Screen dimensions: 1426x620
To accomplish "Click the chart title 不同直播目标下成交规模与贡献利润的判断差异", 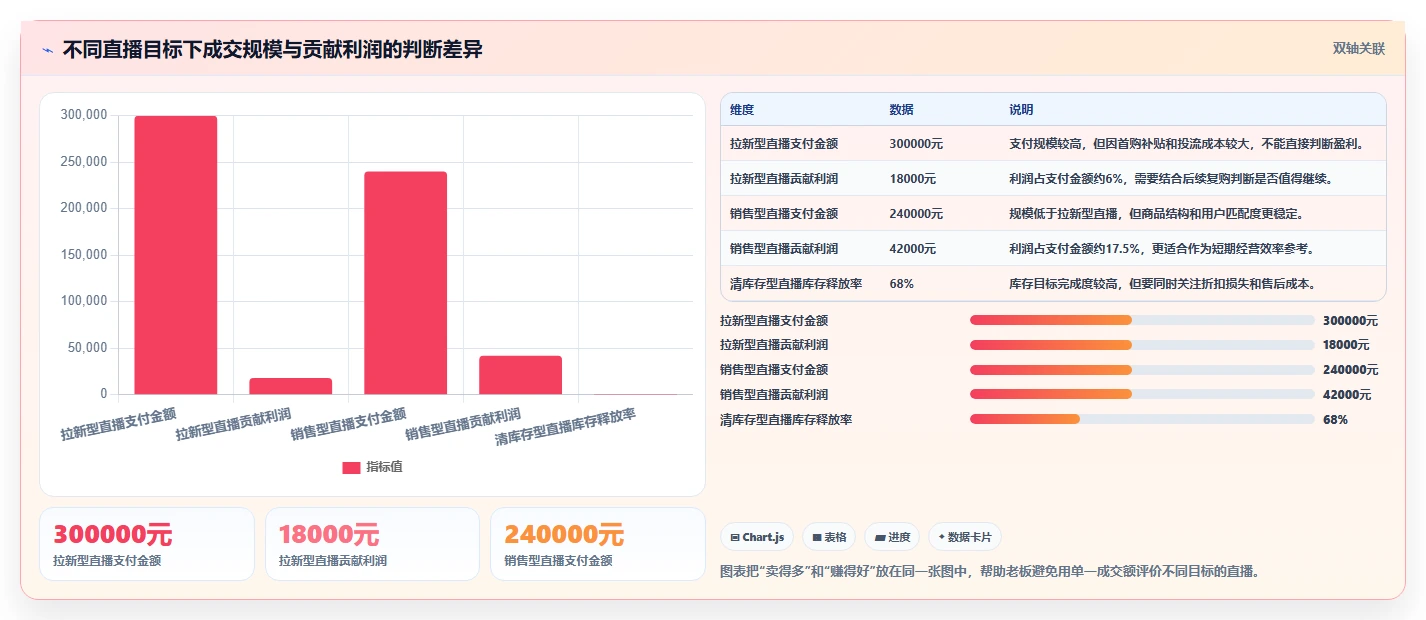I will [x=272, y=50].
